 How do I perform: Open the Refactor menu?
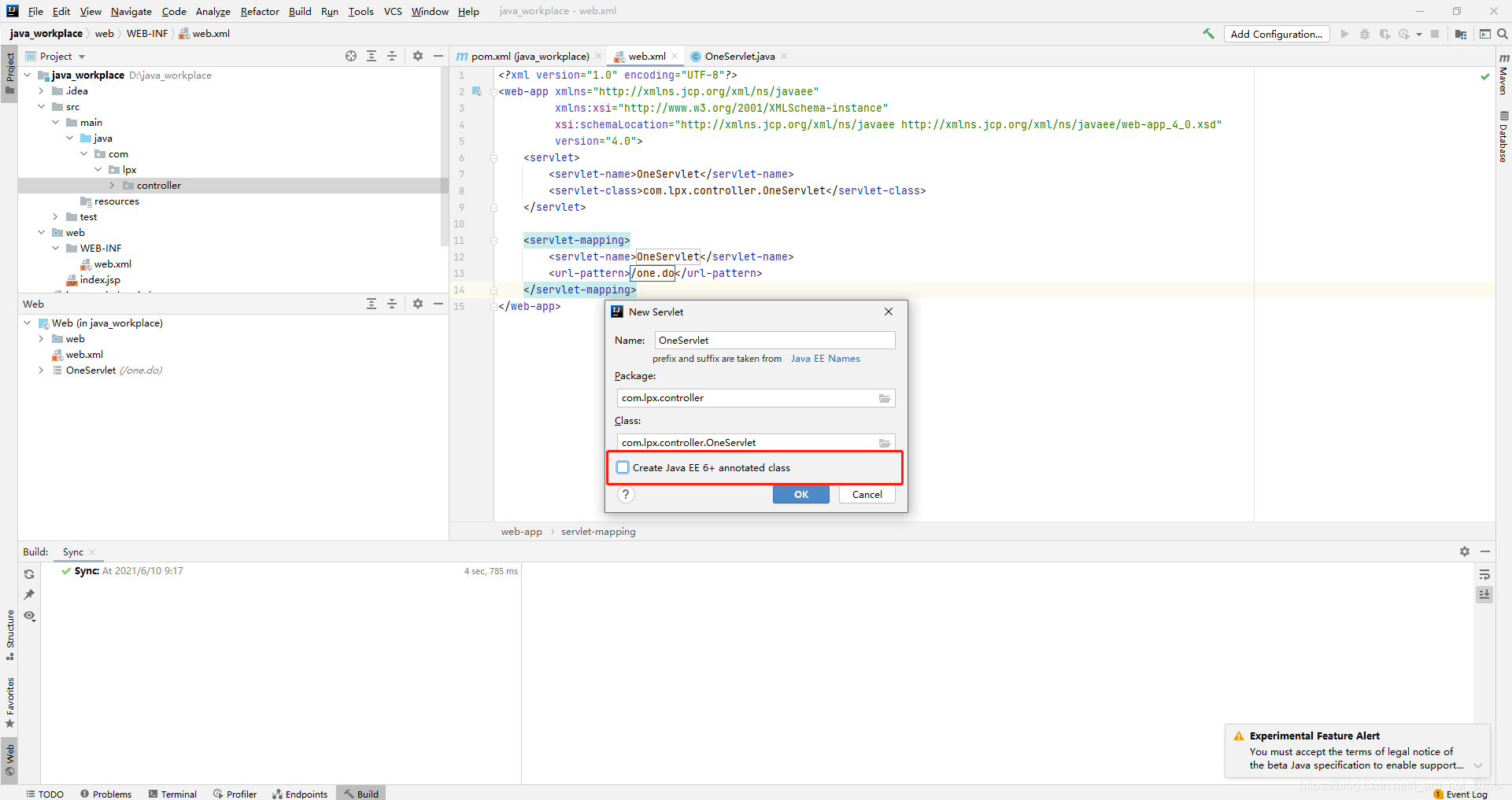[x=259, y=11]
